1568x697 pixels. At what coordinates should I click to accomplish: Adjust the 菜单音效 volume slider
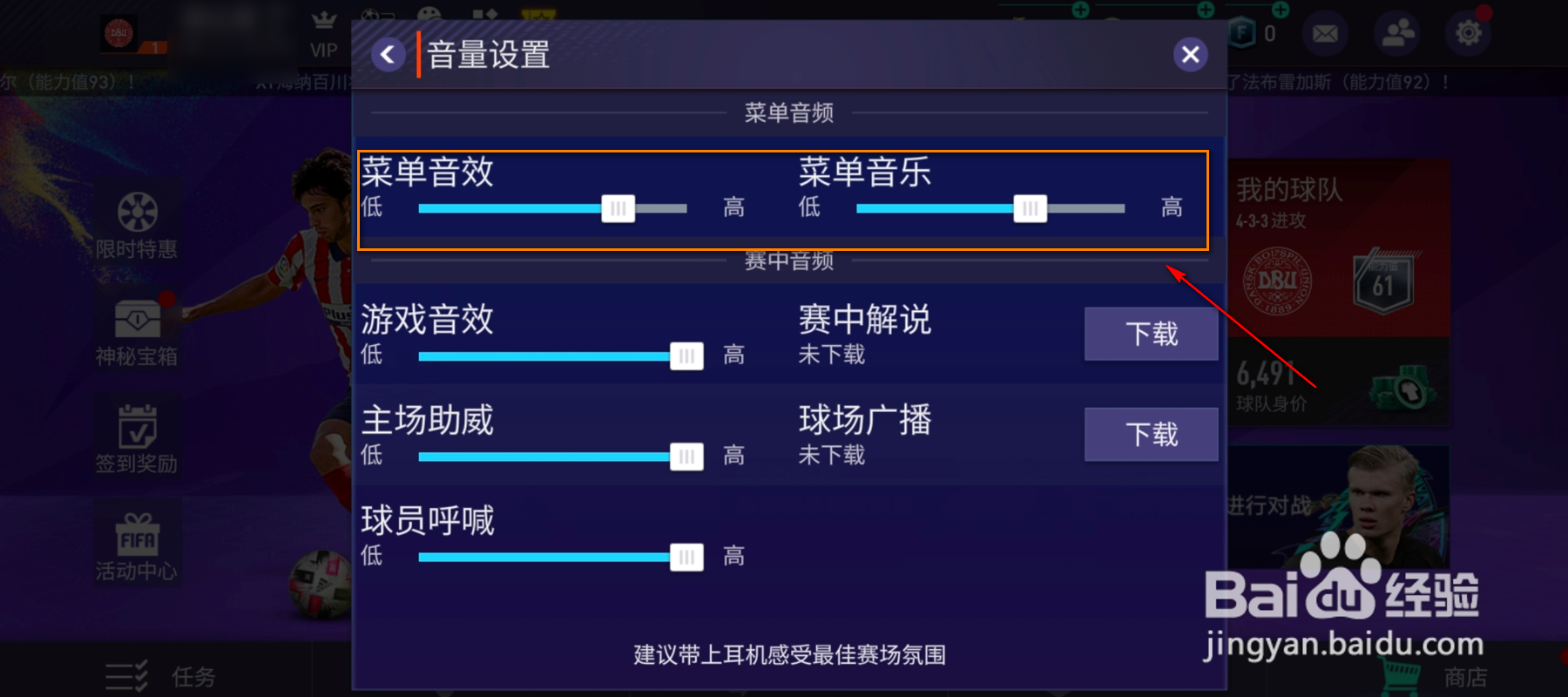coord(618,208)
